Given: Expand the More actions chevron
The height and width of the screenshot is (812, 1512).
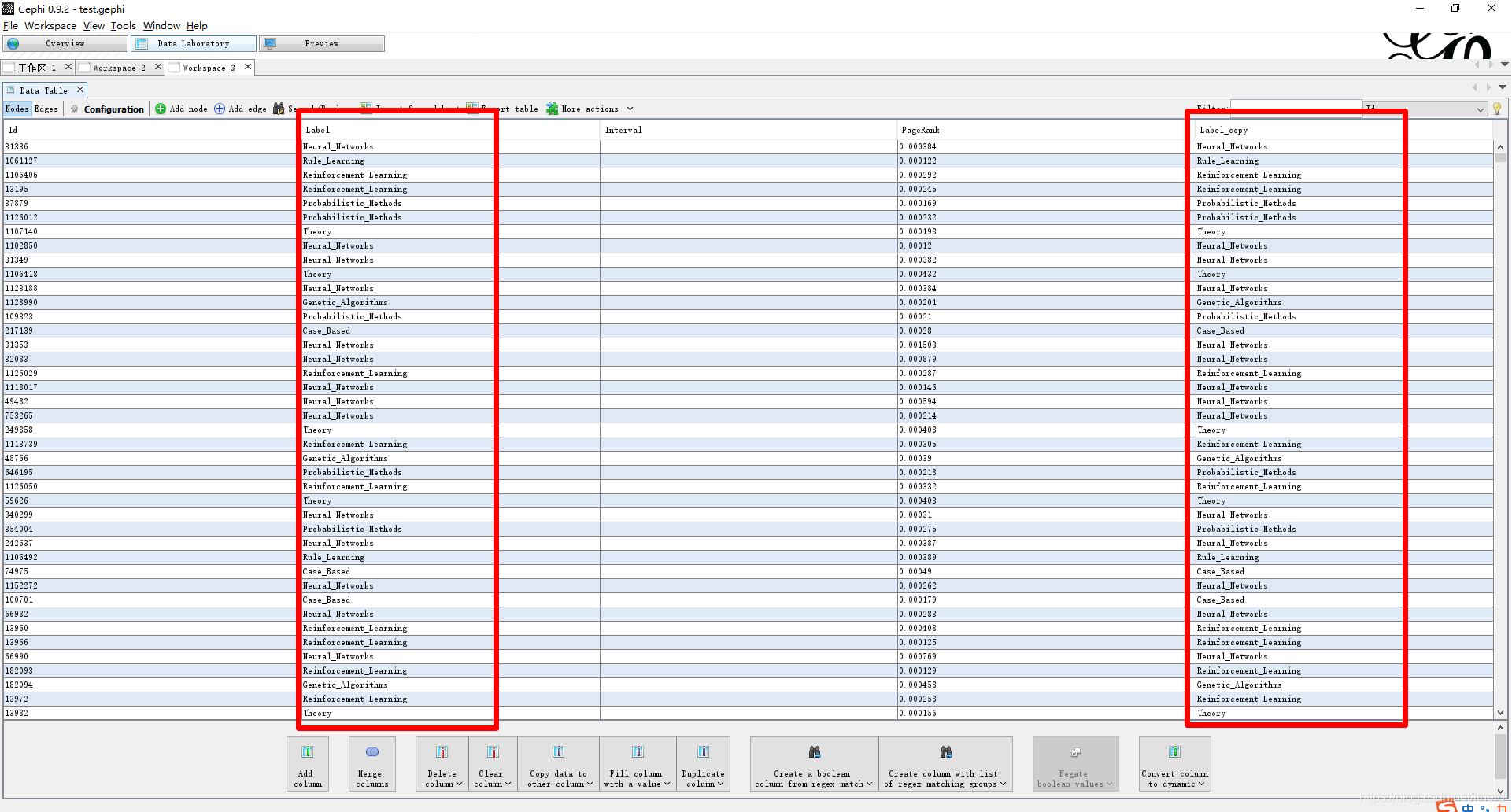Looking at the screenshot, I should tap(630, 109).
